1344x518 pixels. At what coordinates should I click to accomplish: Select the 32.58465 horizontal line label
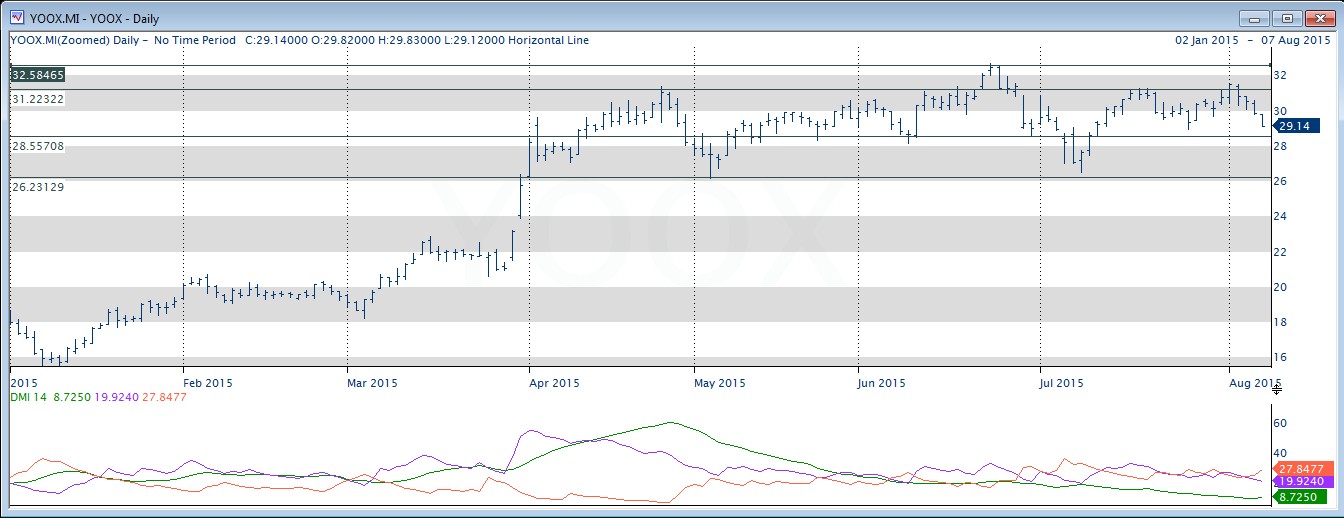point(38,75)
